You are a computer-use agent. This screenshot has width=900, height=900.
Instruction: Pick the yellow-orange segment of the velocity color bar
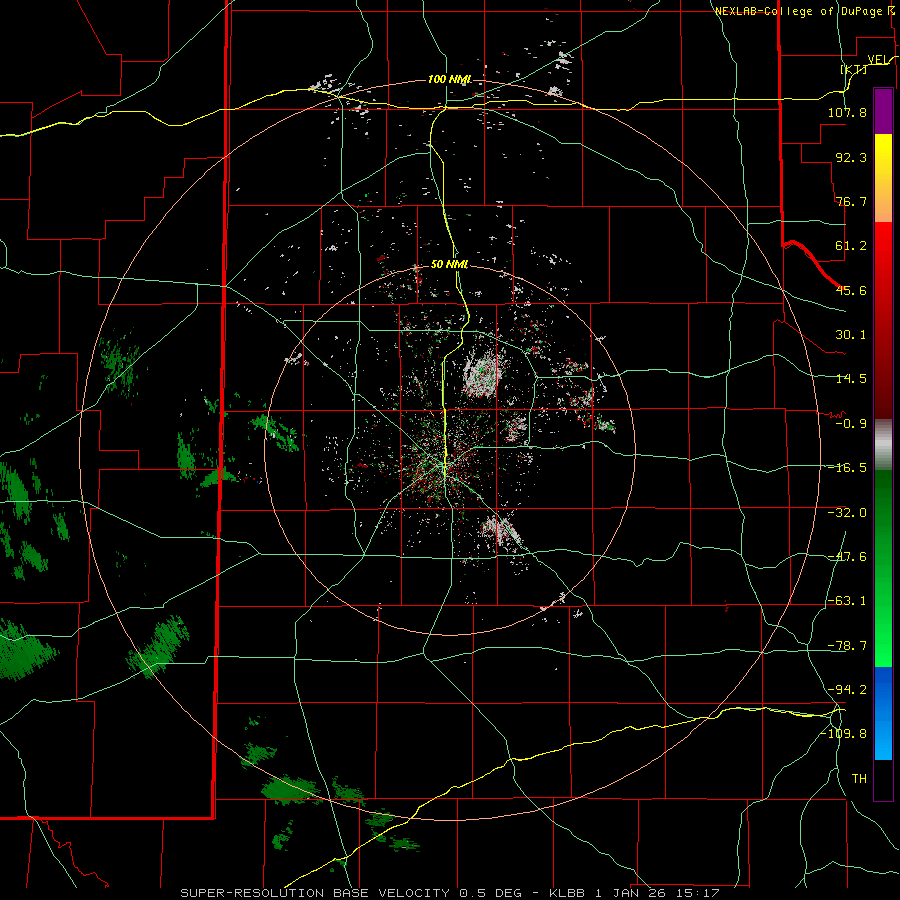point(883,178)
